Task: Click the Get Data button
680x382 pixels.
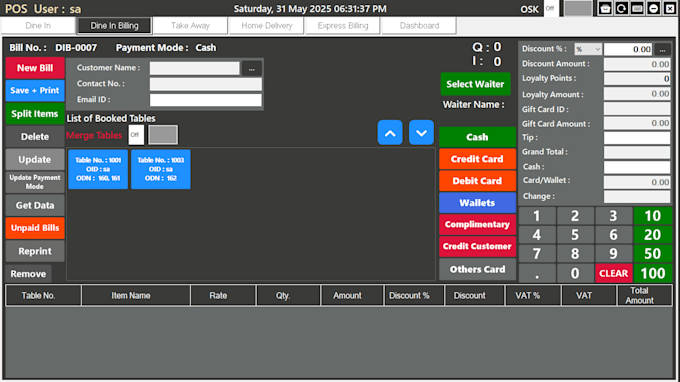Action: 35,205
